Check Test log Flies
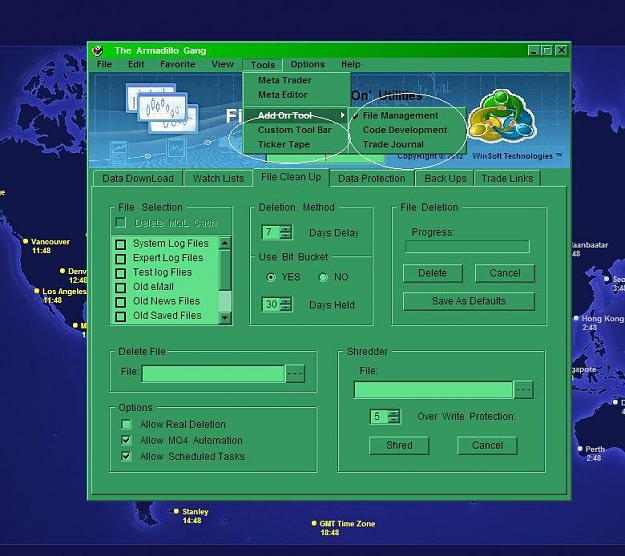 (120, 273)
